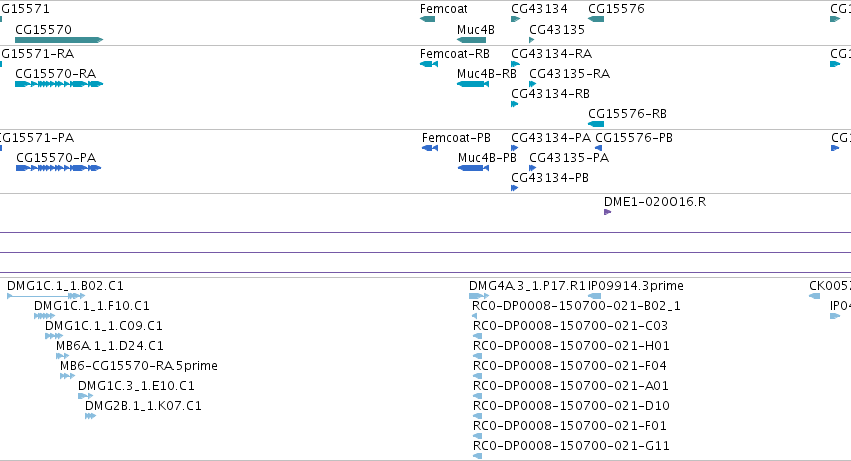
Task: Click the RC0-DP0008-150700-021-H01 label
Action: point(571,346)
